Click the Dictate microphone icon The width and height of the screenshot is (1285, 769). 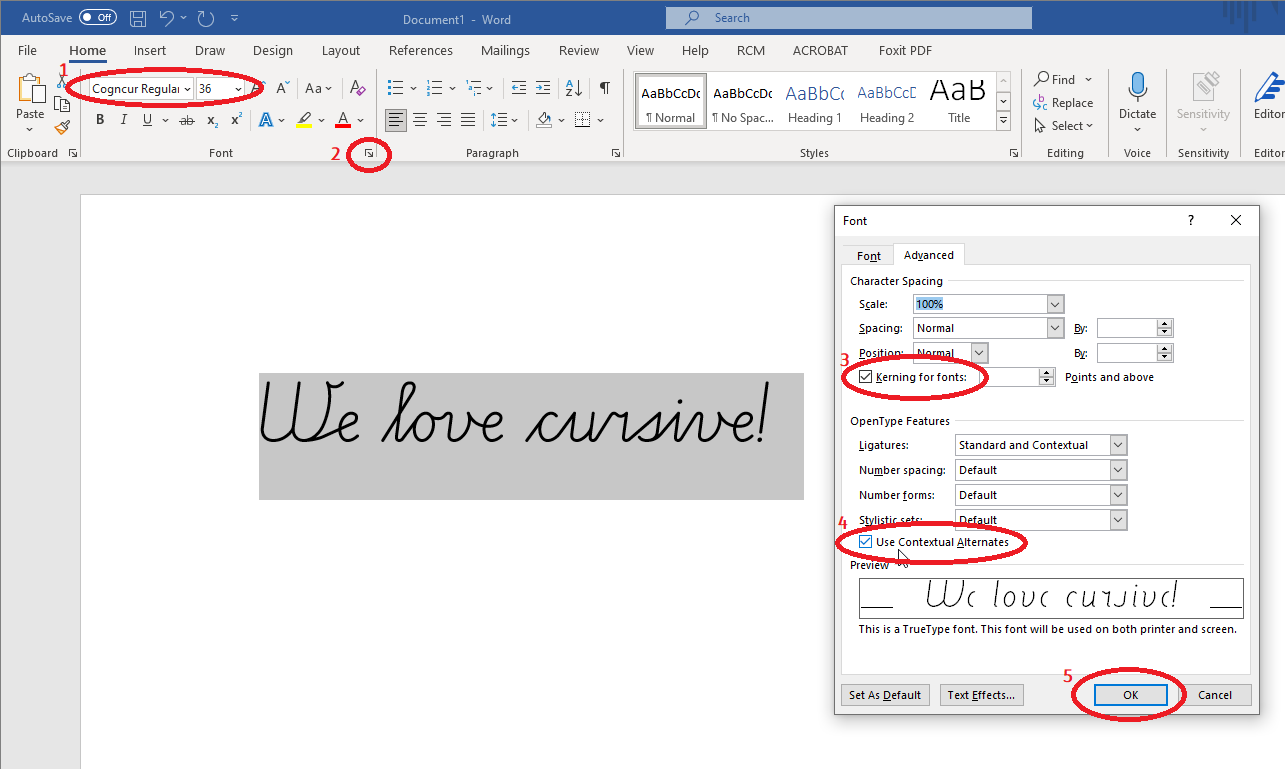pyautogui.click(x=1137, y=88)
